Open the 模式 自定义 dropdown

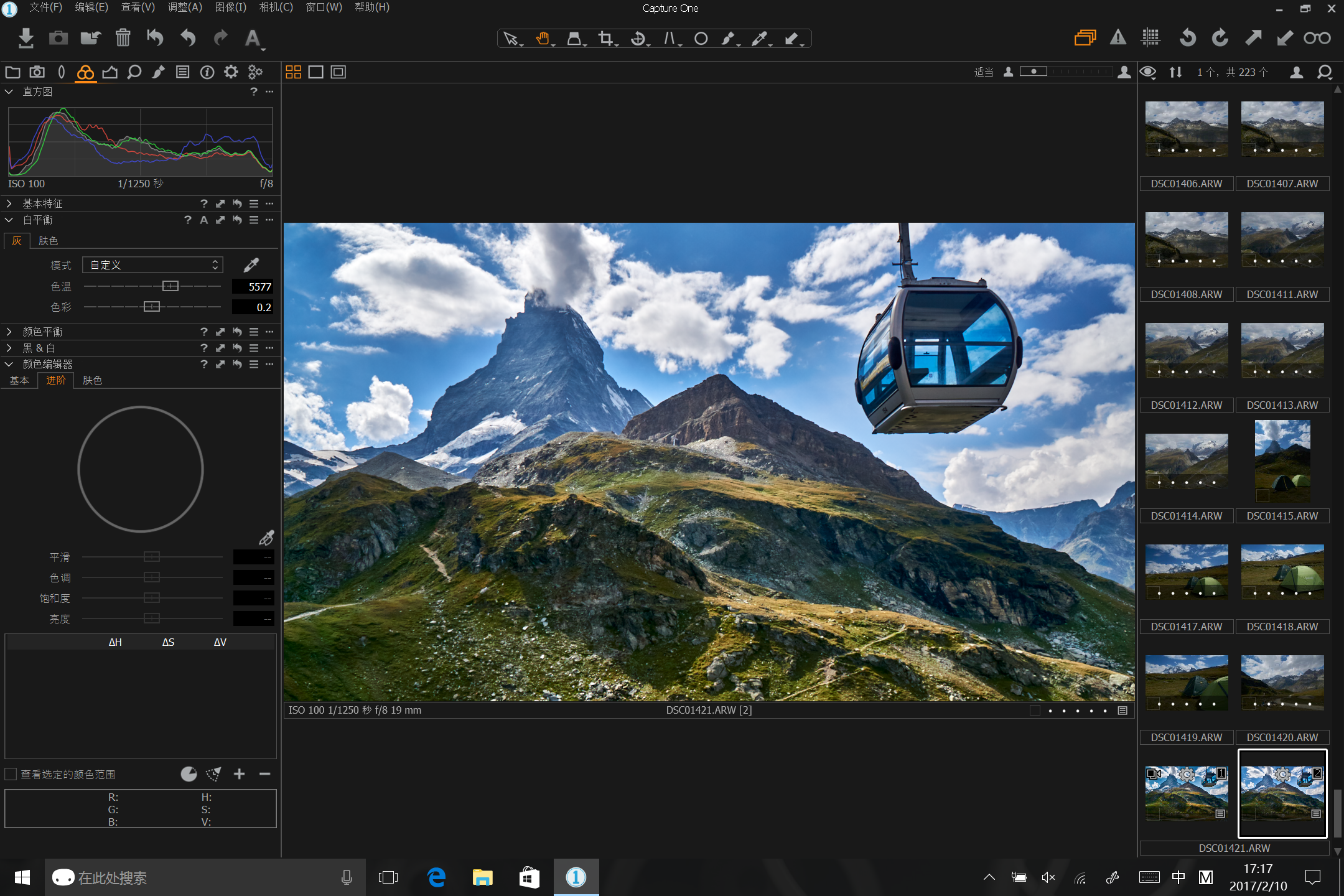point(152,265)
